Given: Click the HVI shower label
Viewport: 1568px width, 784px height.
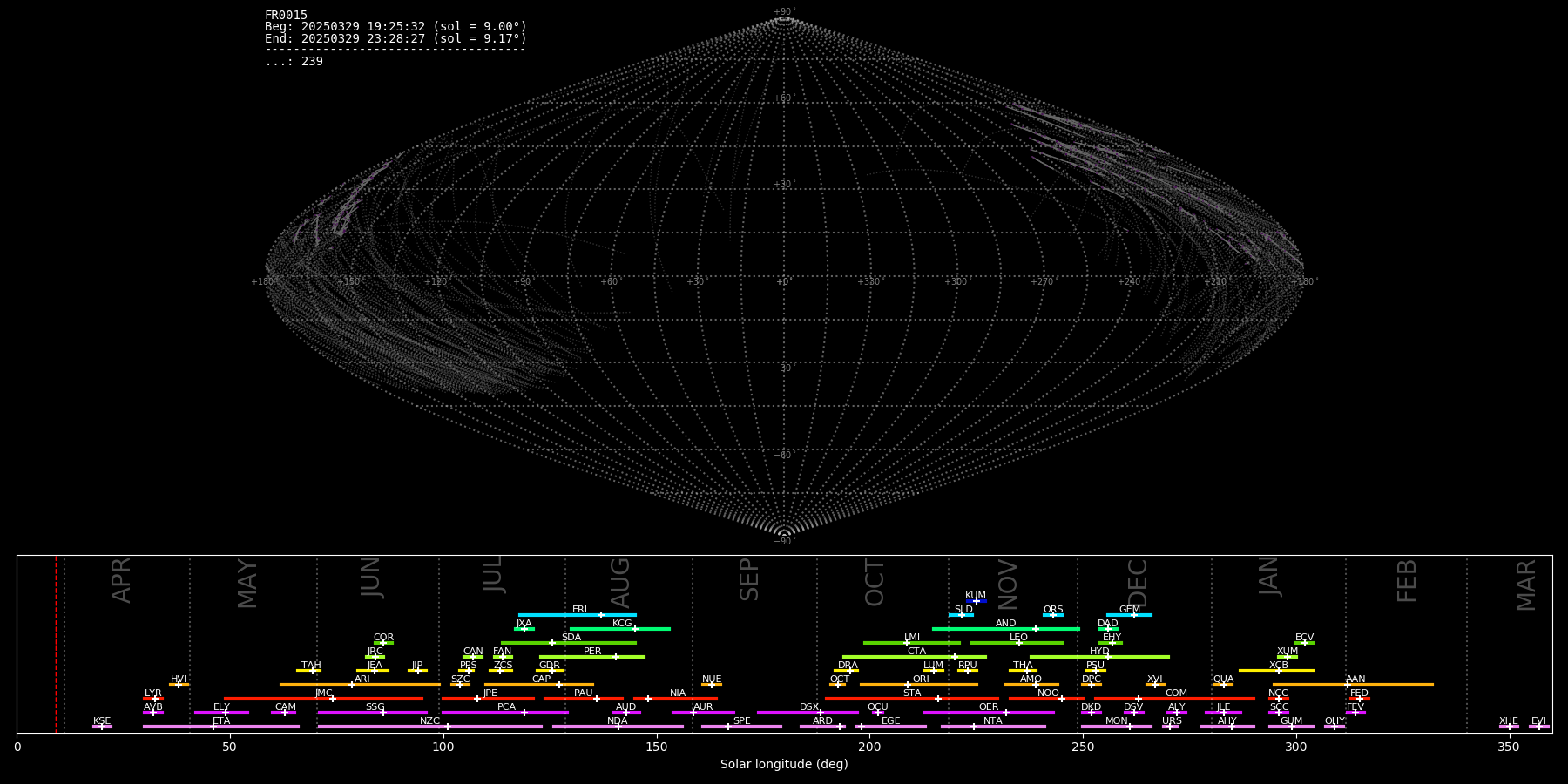Looking at the screenshot, I should coord(179,679).
